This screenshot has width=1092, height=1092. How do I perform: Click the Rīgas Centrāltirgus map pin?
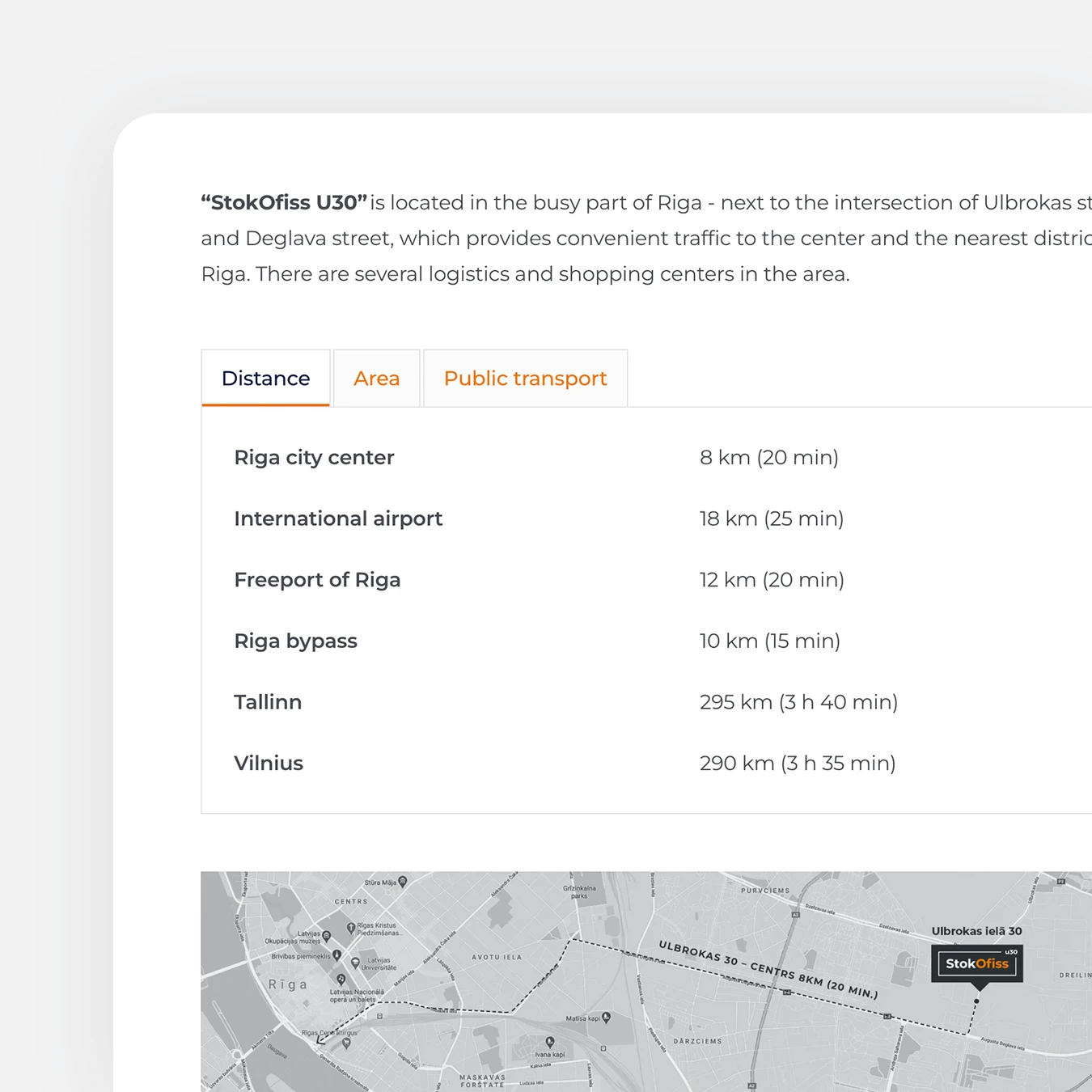pyautogui.click(x=346, y=1043)
